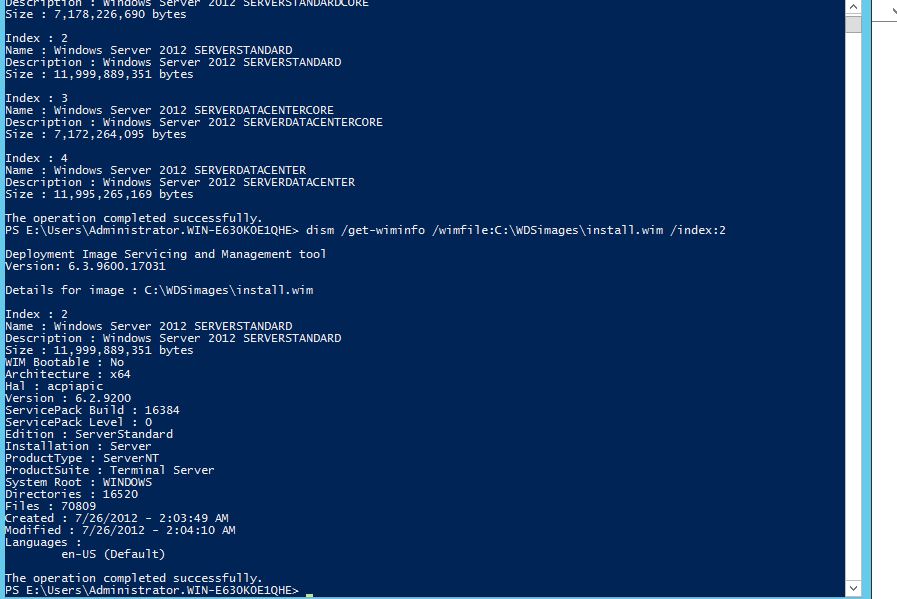The height and width of the screenshot is (599, 897).
Task: Click the blinking cursor at the last prompt
Action: (309, 594)
